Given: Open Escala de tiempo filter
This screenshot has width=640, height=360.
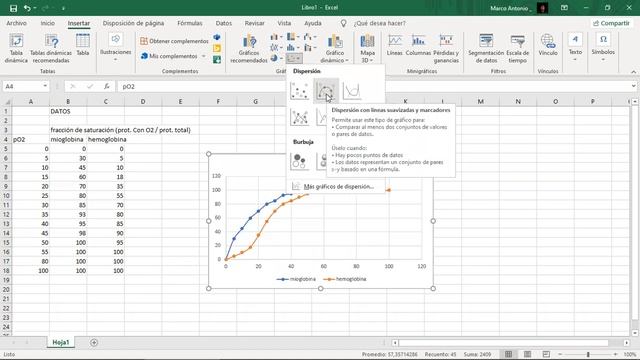Looking at the screenshot, I should pyautogui.click(x=518, y=49).
